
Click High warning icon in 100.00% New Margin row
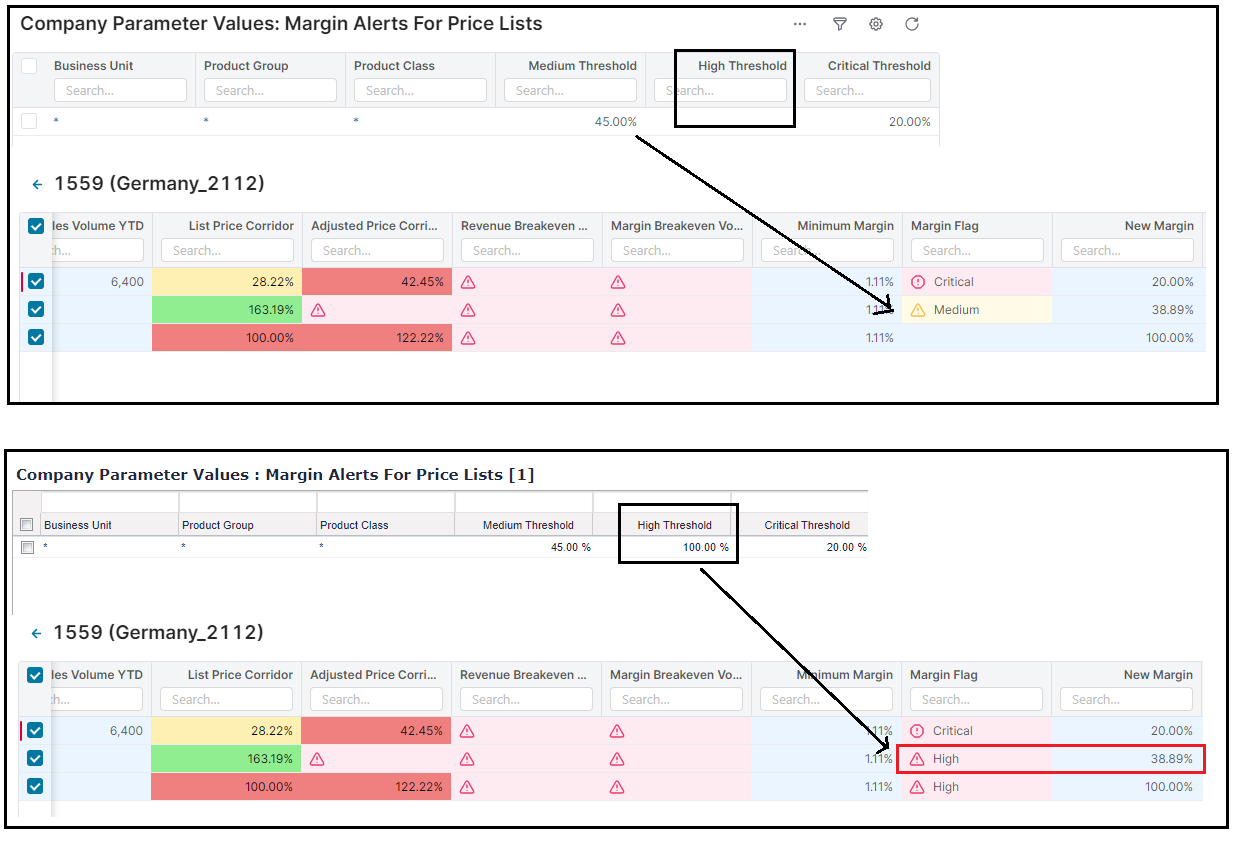[x=917, y=787]
